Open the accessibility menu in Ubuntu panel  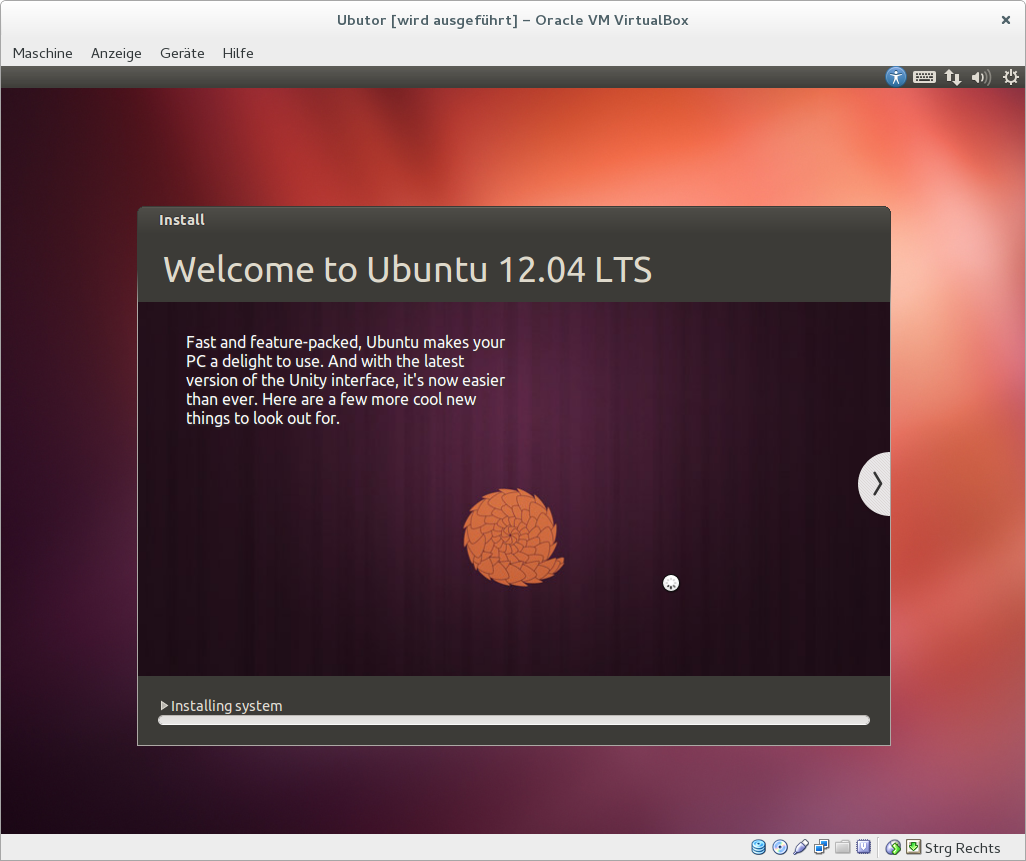pos(895,77)
